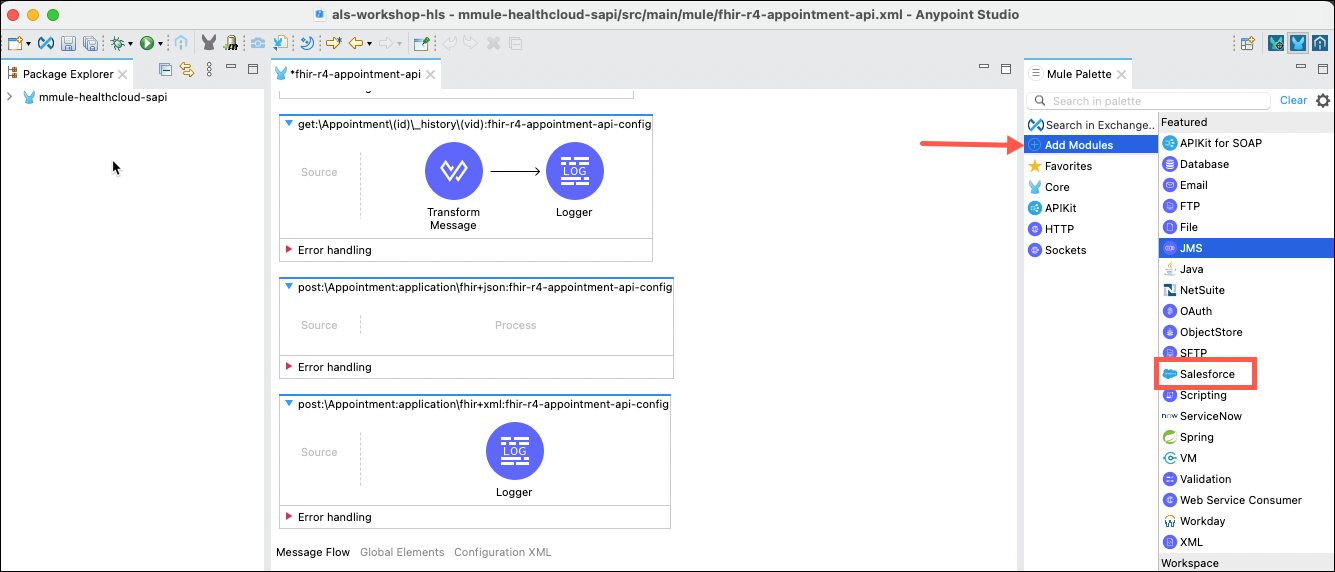The height and width of the screenshot is (572, 1335).
Task: Click the back navigation arrow toolbar icon
Action: click(355, 43)
